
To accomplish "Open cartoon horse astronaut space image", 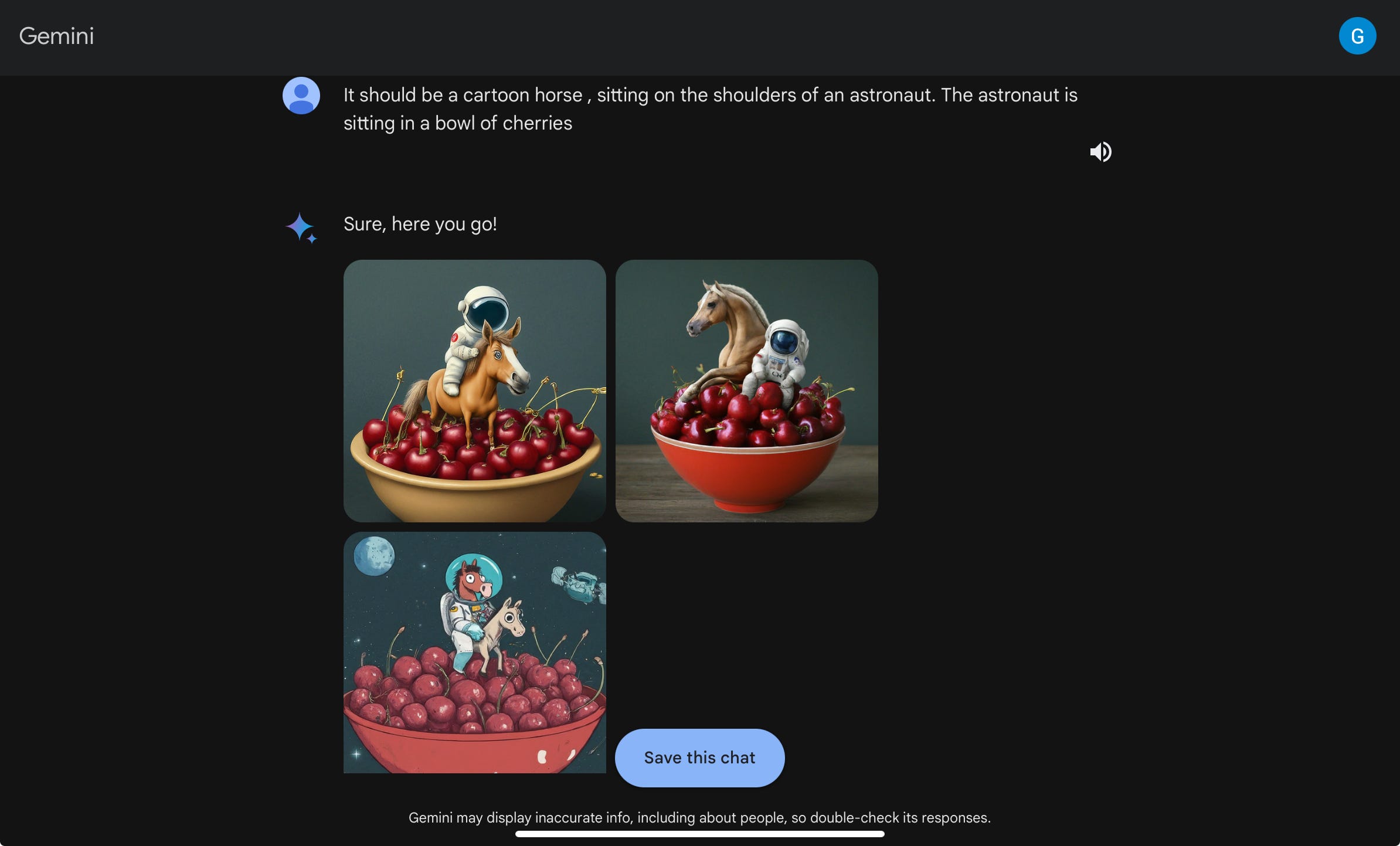I will click(x=474, y=652).
